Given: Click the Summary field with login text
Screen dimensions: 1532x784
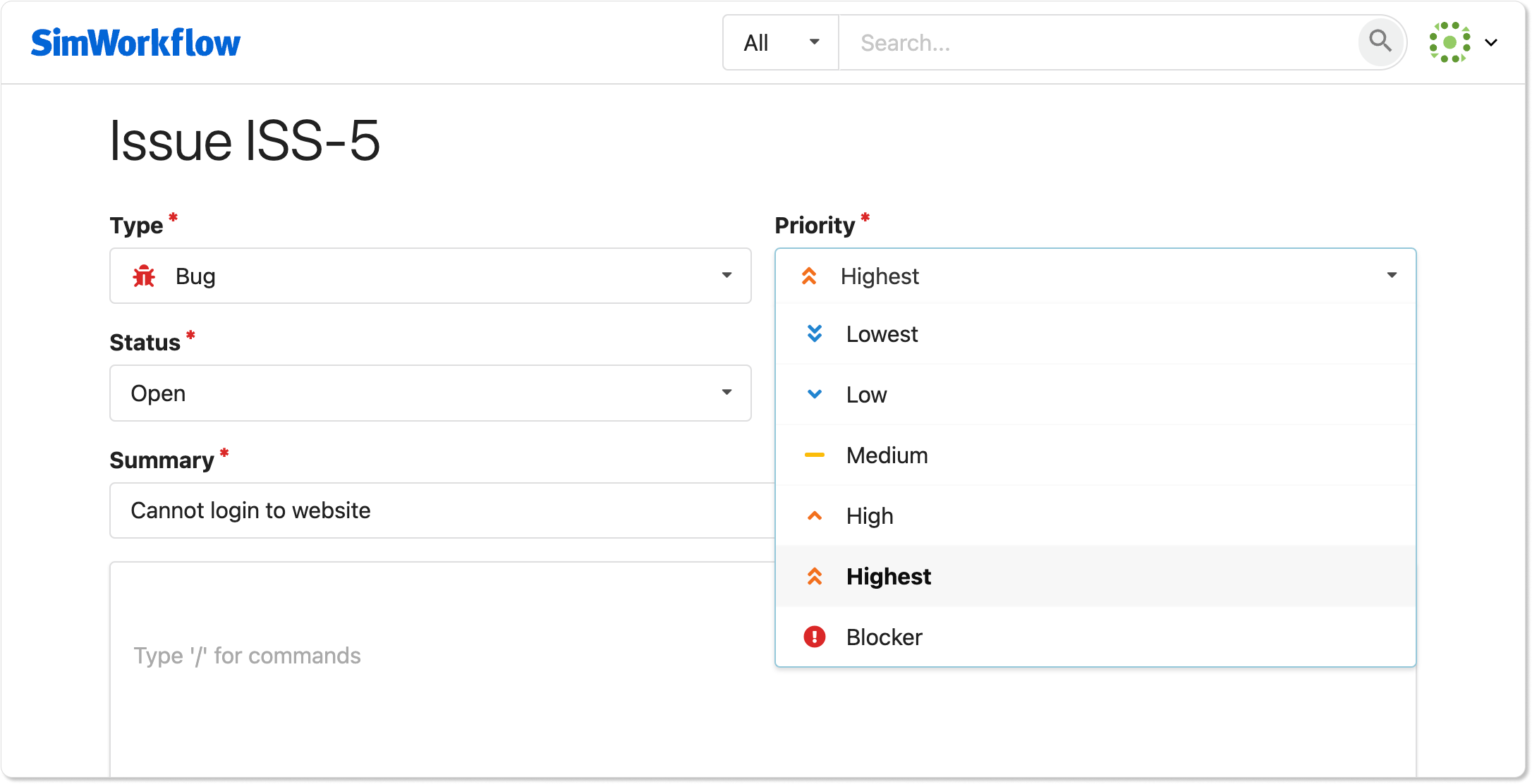Looking at the screenshot, I should coord(437,510).
